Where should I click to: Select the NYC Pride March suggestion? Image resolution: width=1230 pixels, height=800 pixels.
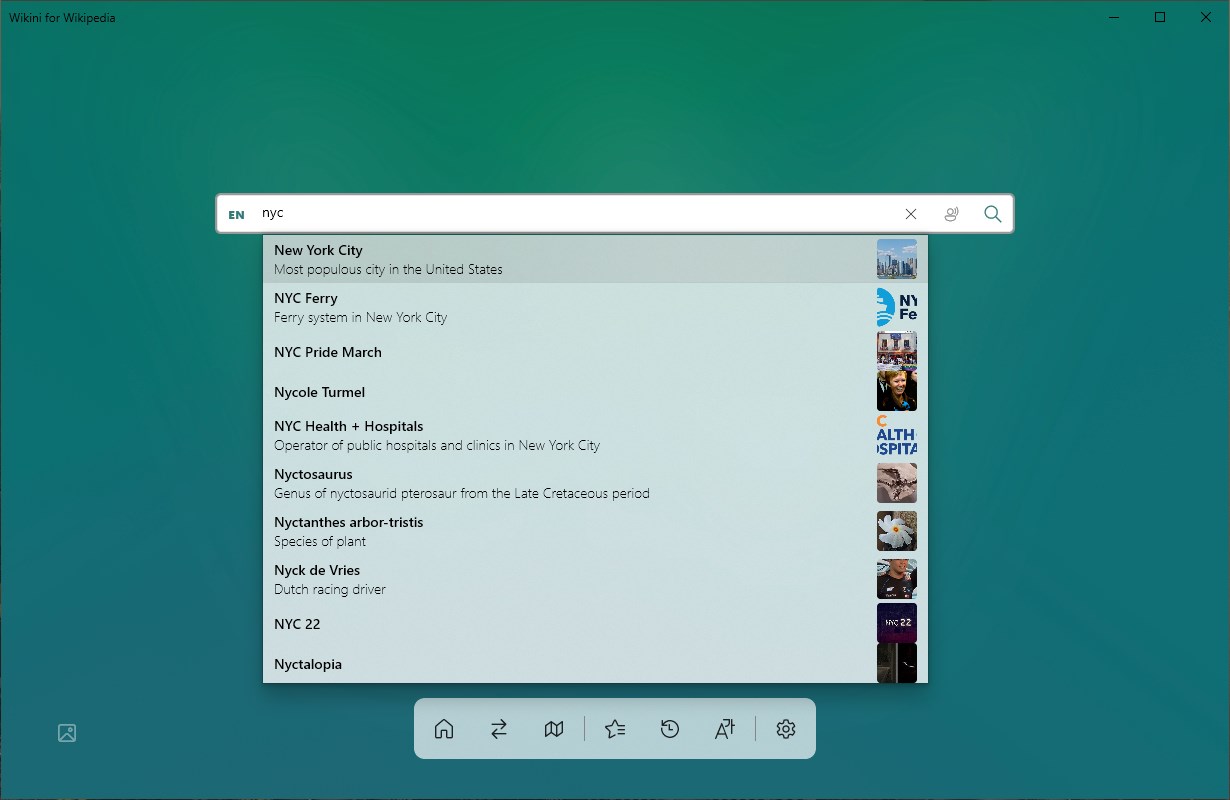pos(595,351)
